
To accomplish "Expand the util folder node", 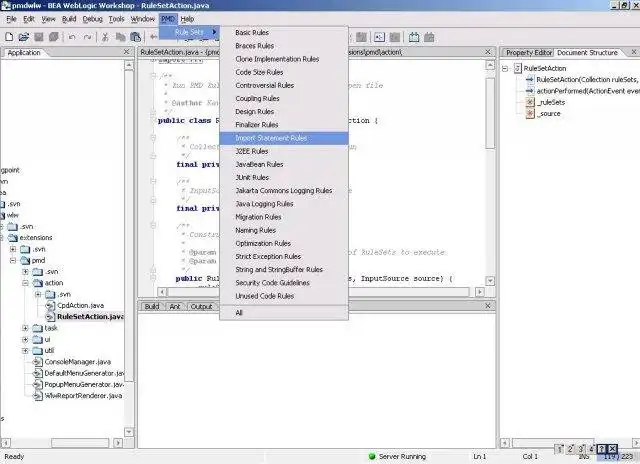I will pyautogui.click(x=25, y=351).
